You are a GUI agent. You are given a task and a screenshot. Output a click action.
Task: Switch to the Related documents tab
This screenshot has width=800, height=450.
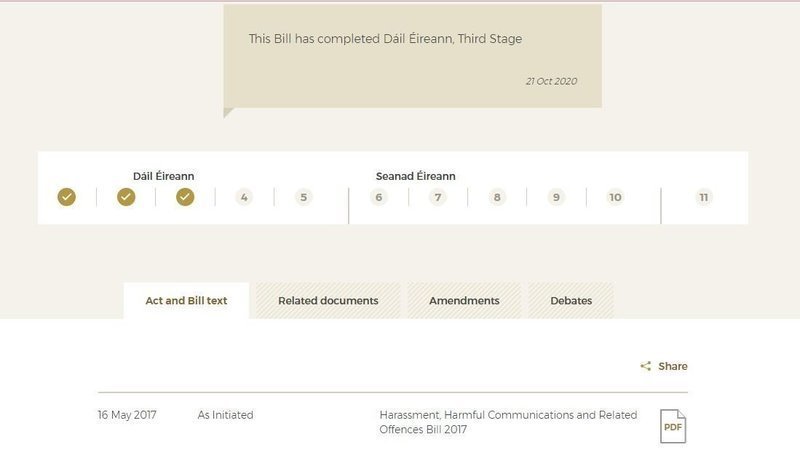(328, 301)
